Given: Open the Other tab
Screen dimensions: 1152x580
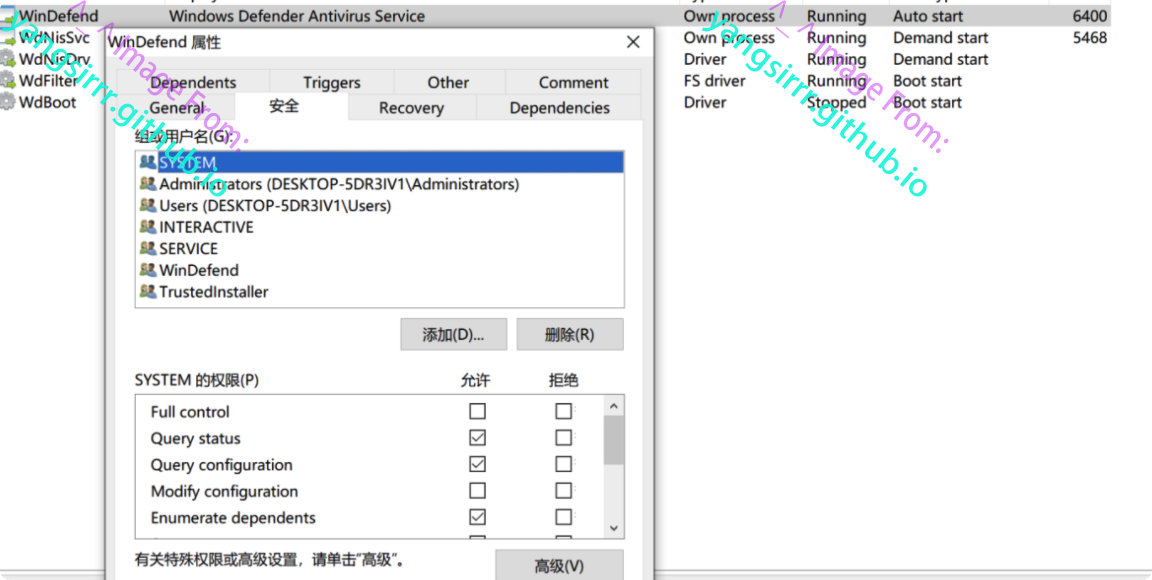Looking at the screenshot, I should click(448, 82).
